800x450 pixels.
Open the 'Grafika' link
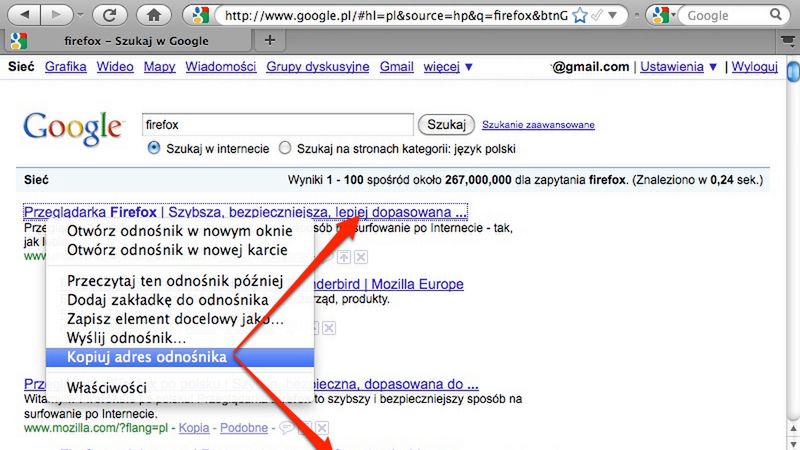pos(66,67)
